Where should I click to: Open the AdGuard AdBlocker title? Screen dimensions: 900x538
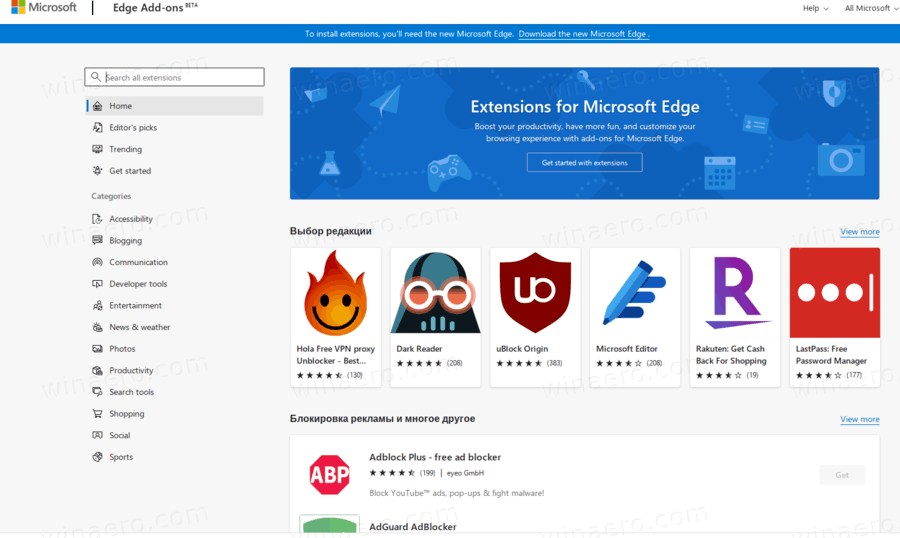pos(413,527)
